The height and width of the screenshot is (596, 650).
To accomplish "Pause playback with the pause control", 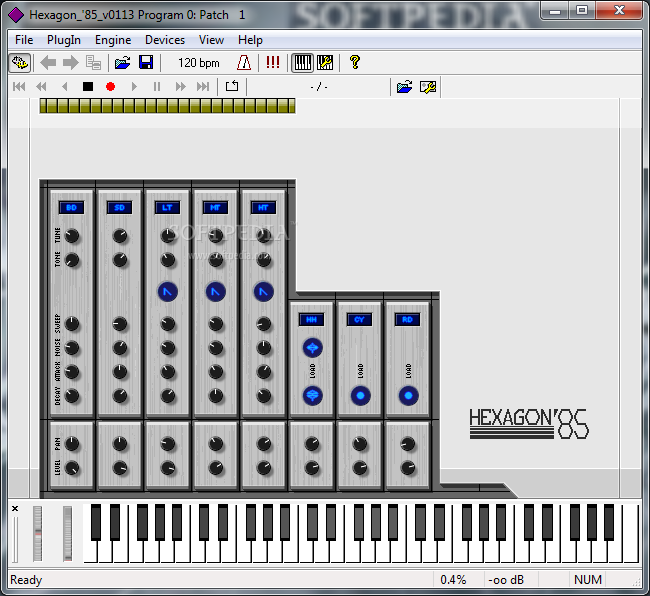I will click(157, 87).
